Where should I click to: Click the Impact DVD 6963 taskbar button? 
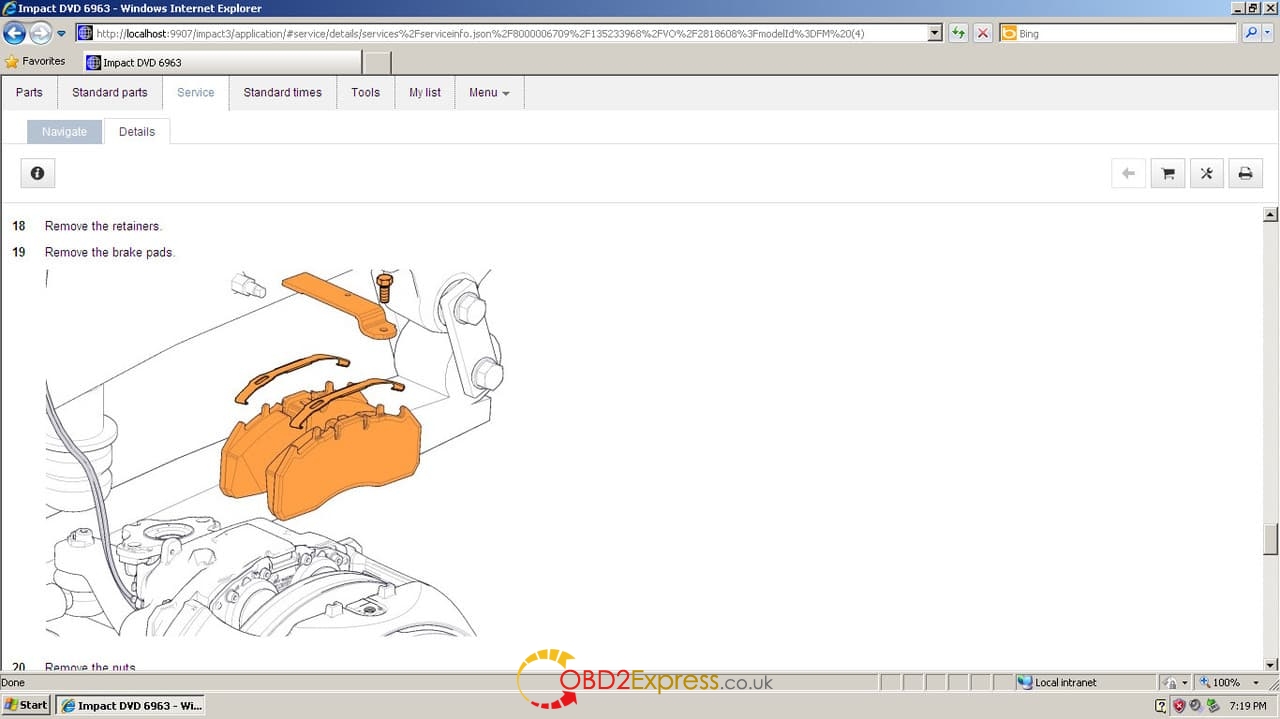131,705
